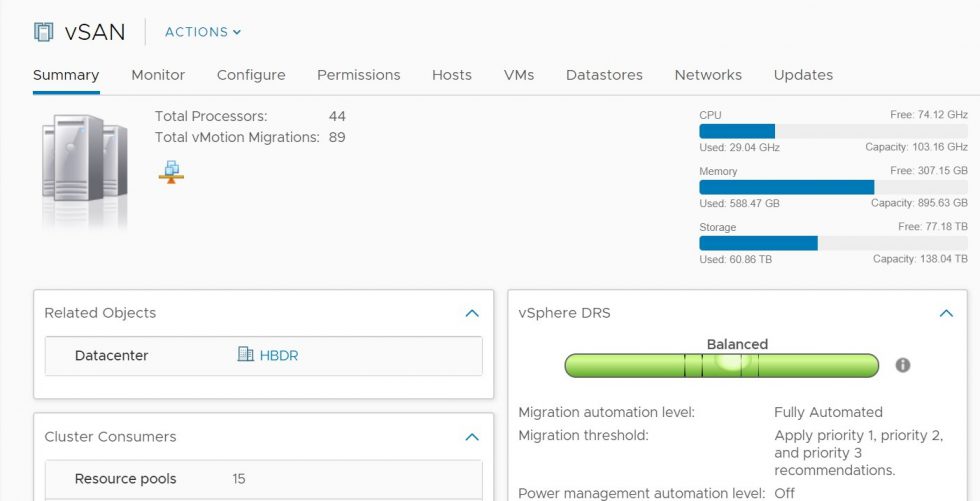View the Datastores tab
Screen dimensions: 980x501
[604, 75]
